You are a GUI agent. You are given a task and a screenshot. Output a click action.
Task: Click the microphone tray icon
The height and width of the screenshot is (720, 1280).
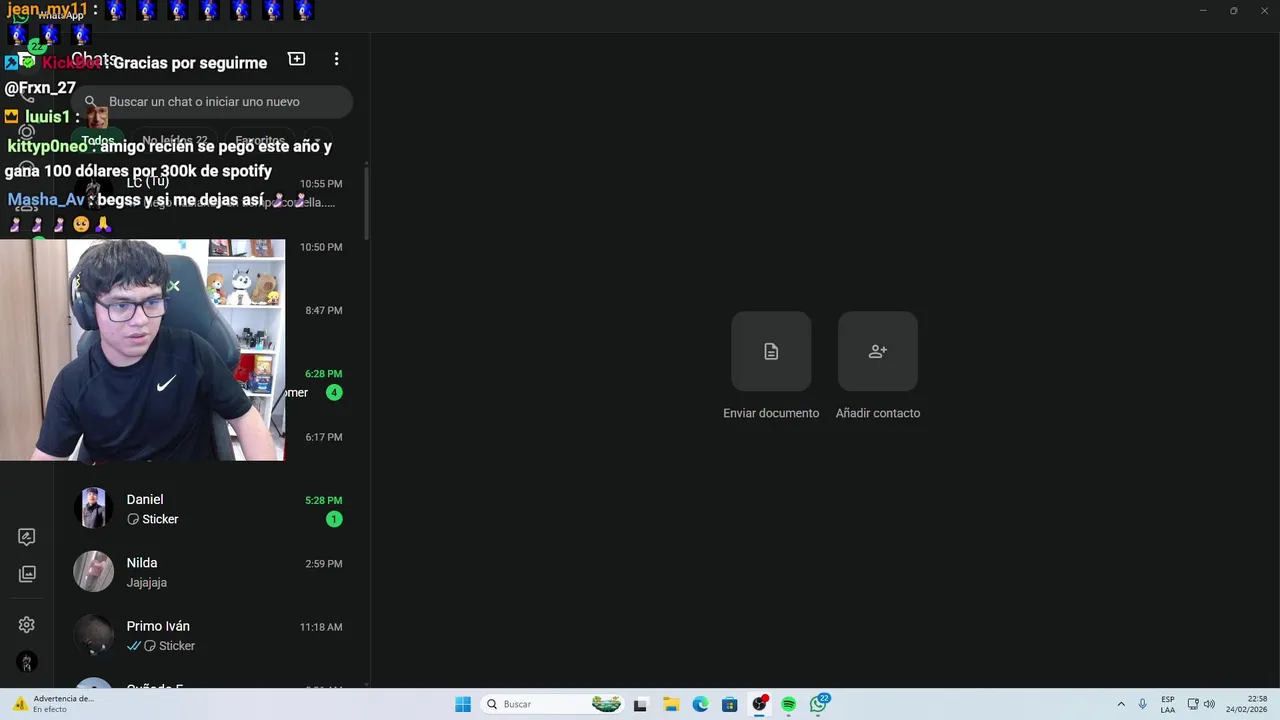(1142, 704)
